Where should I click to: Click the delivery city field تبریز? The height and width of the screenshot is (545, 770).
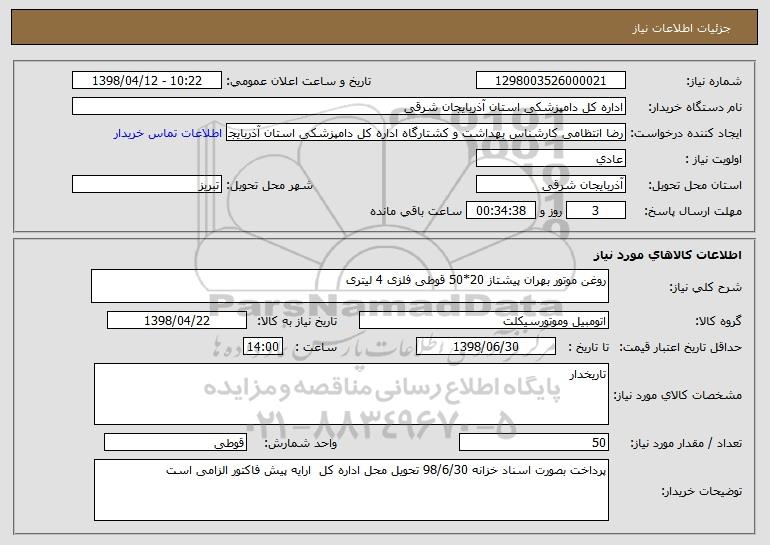point(147,185)
